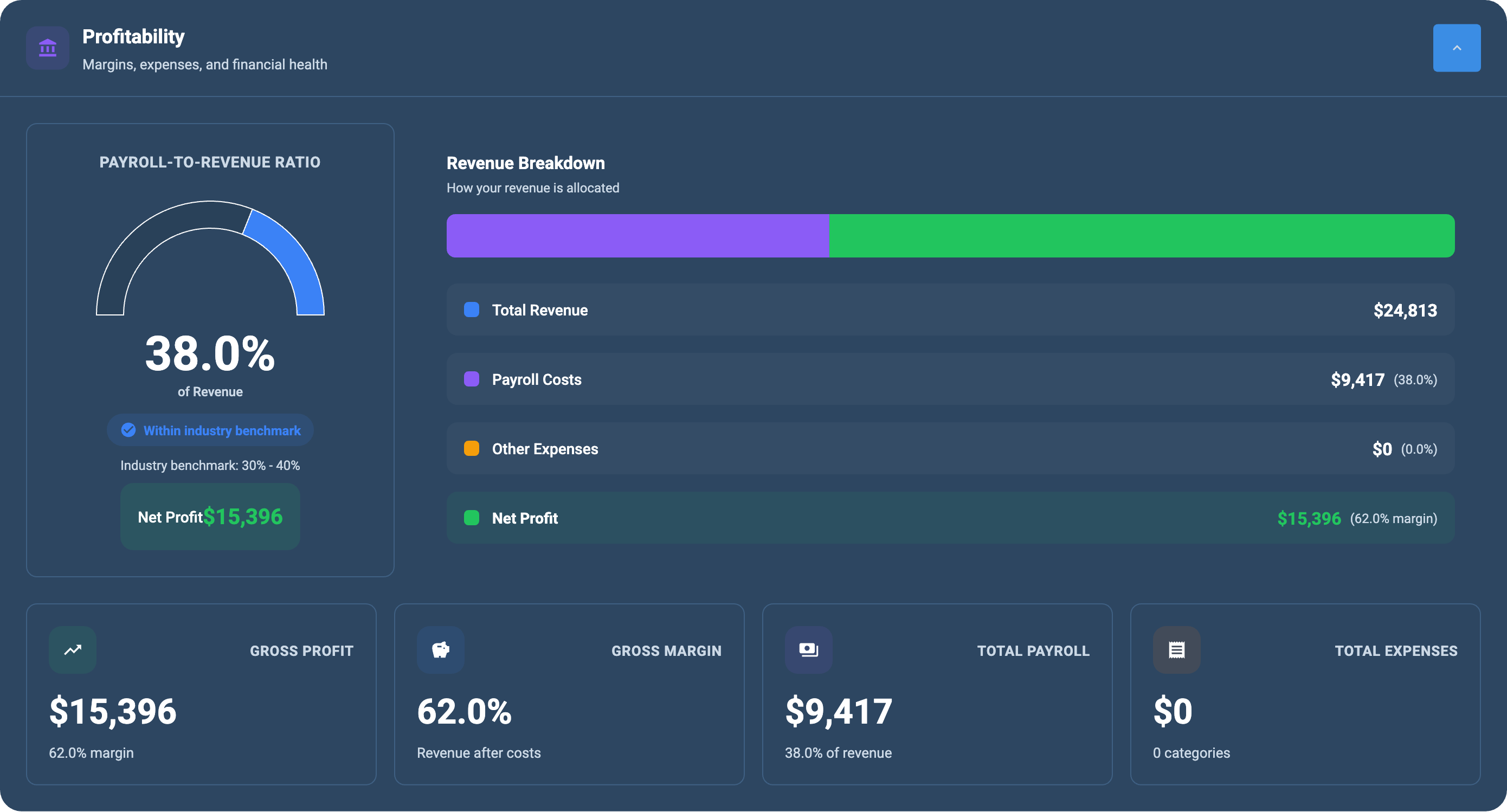
Task: Expand the Revenue Breakdown section header
Action: 525,163
